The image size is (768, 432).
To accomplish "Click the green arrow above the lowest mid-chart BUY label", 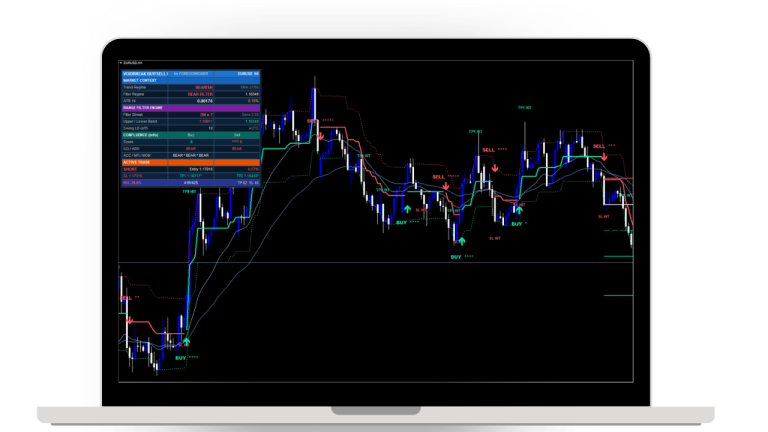I will [x=461, y=241].
